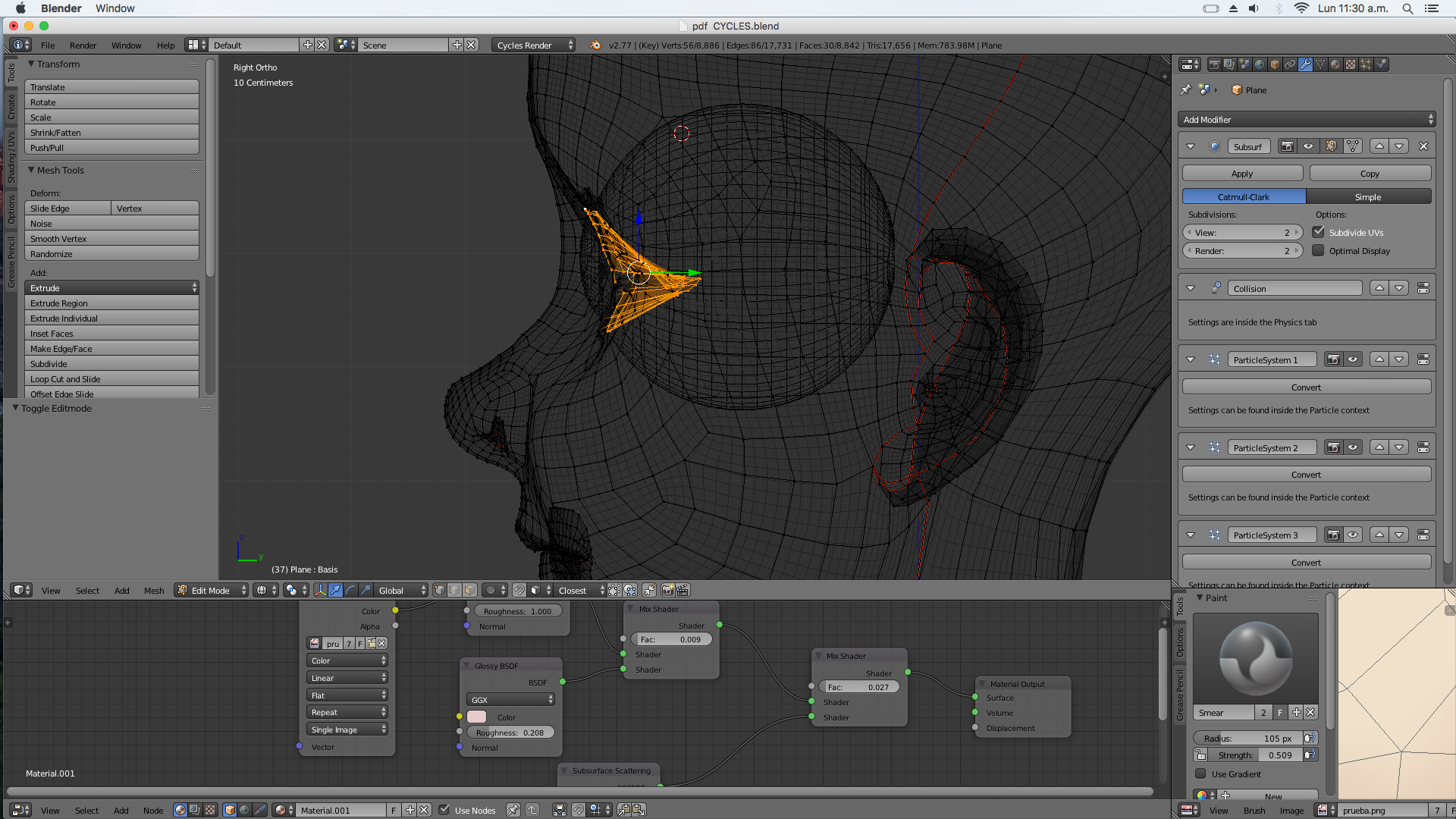Click the Glossy BSDF color swatch
The width and height of the screenshot is (1456, 819).
click(x=477, y=717)
